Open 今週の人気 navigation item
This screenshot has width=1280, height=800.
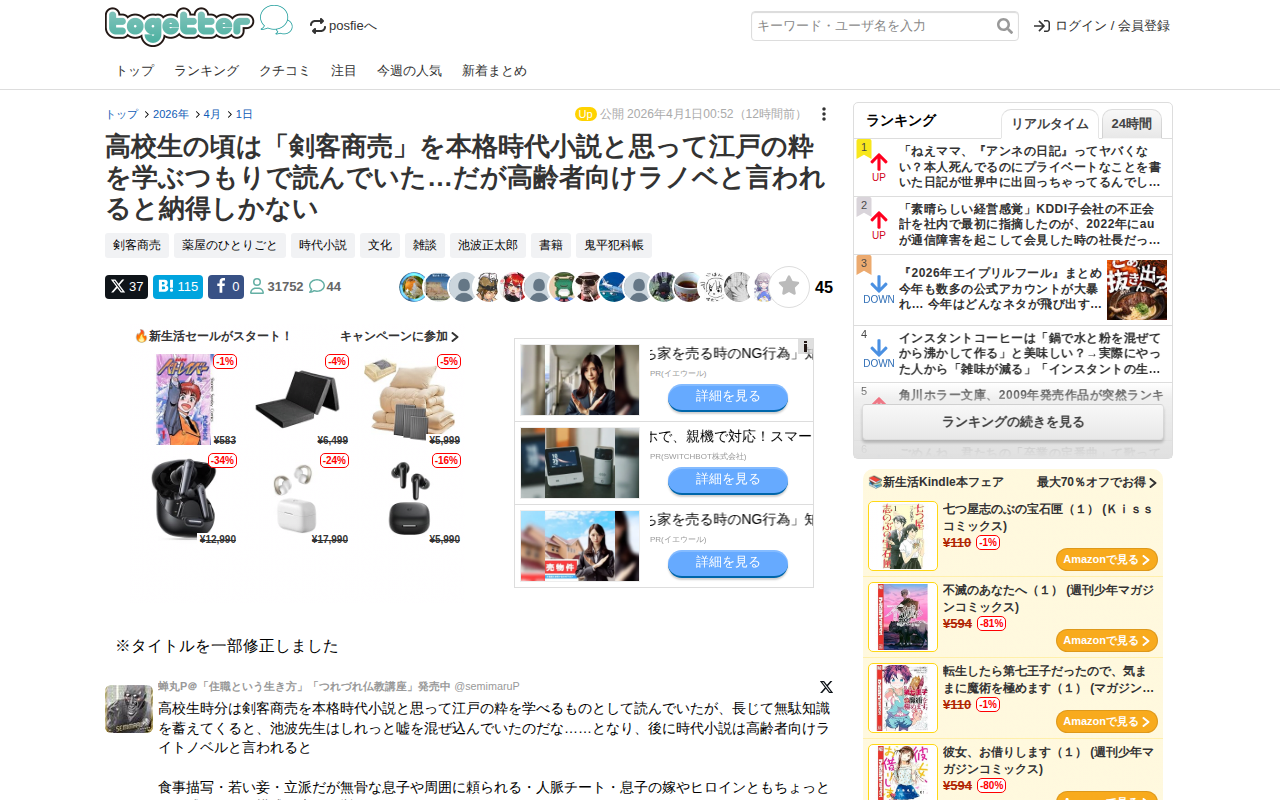point(409,71)
